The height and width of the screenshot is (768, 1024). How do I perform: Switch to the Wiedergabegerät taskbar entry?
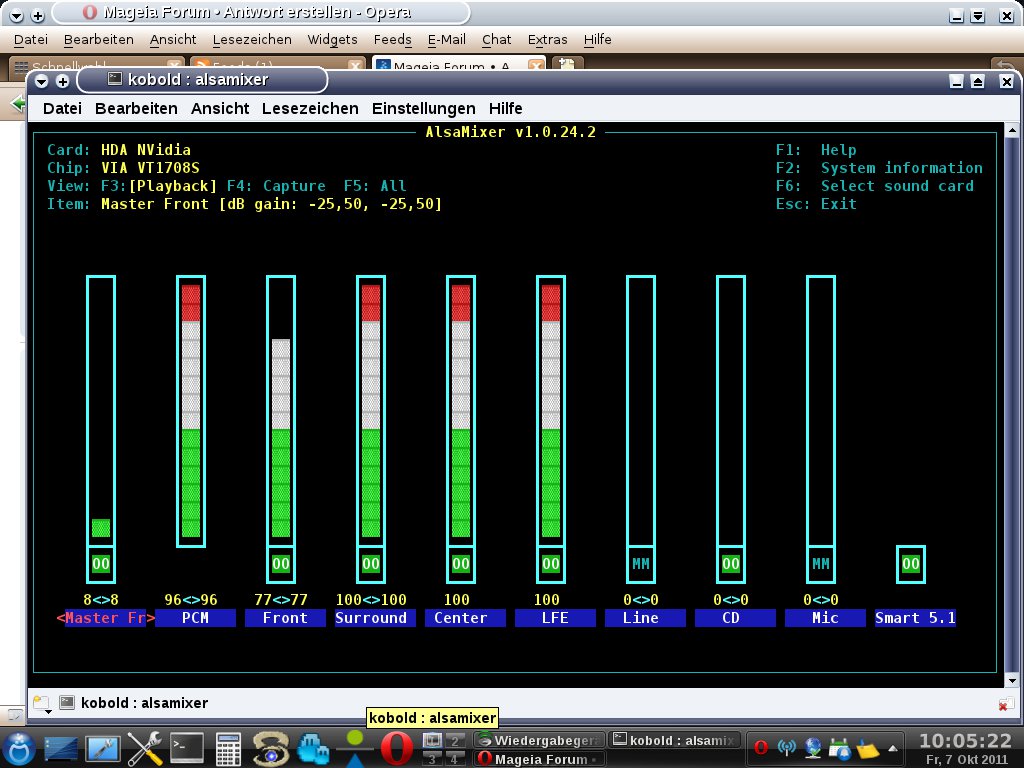[x=538, y=740]
